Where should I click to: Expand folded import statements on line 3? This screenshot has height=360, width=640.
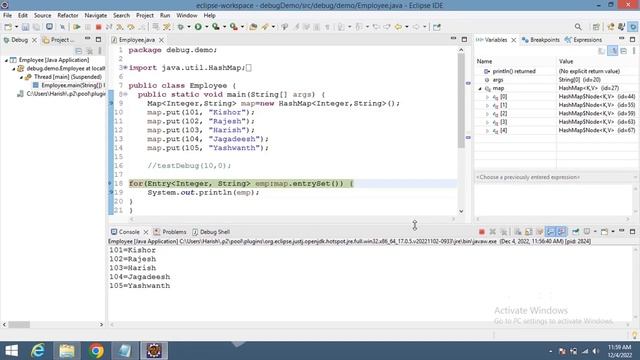125,68
